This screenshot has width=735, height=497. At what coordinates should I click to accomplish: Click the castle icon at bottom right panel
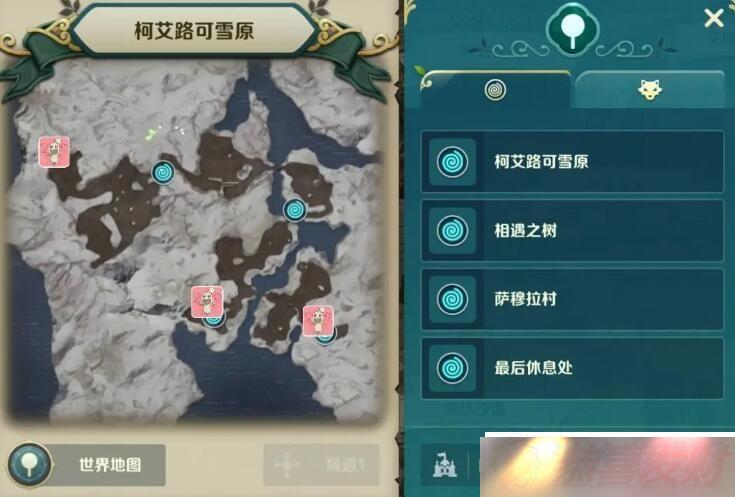coord(444,464)
